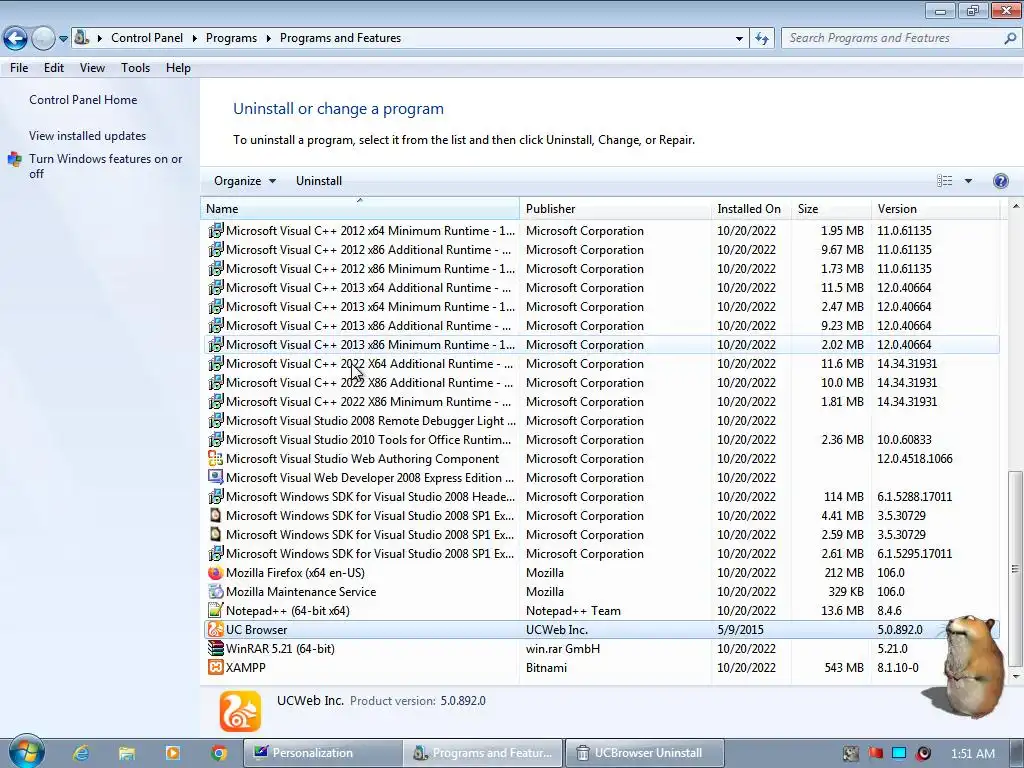1024x768 pixels.
Task: Expand arrow after Programs breadcrumb
Action: (x=268, y=39)
